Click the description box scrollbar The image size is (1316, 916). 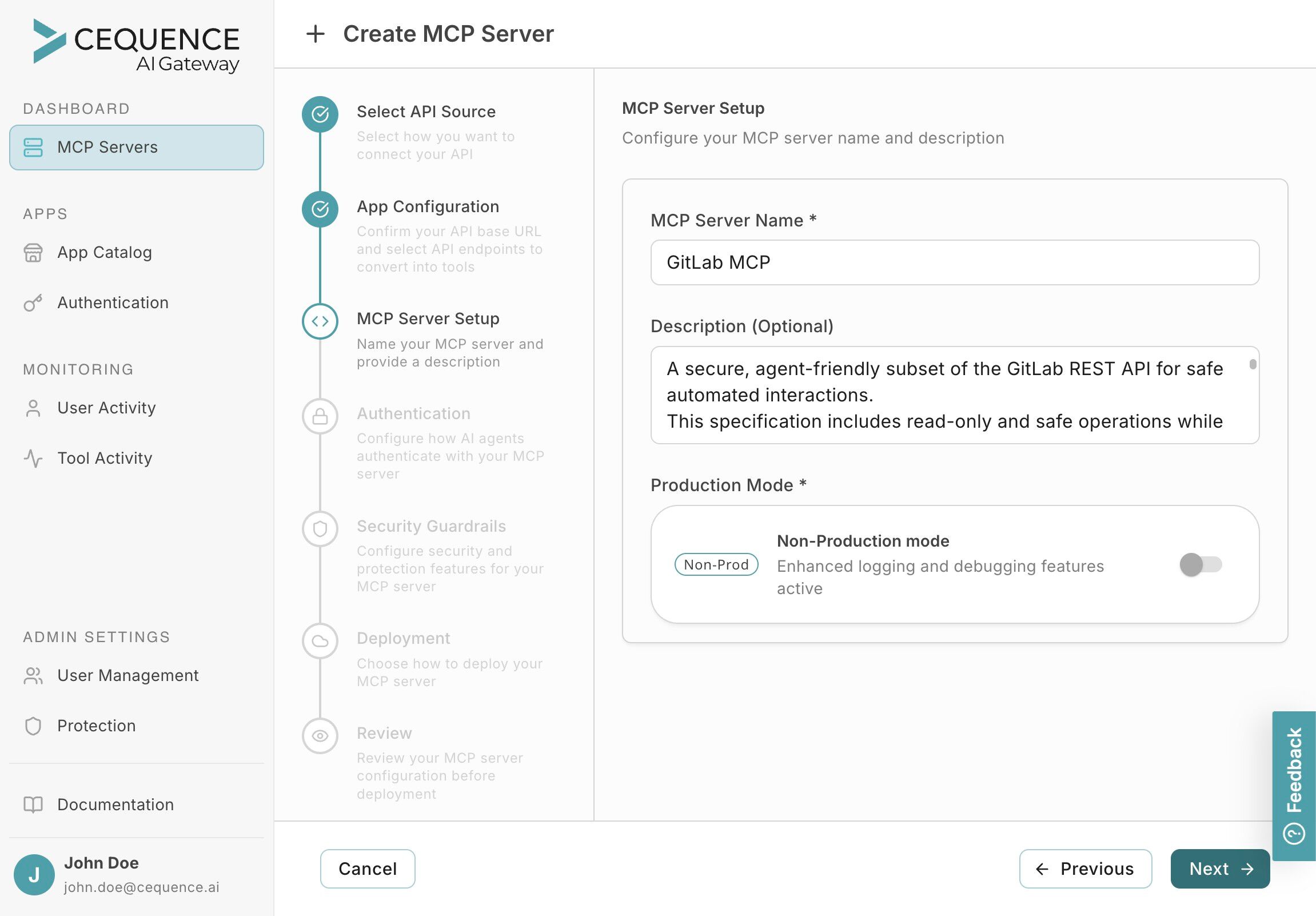tap(1253, 365)
